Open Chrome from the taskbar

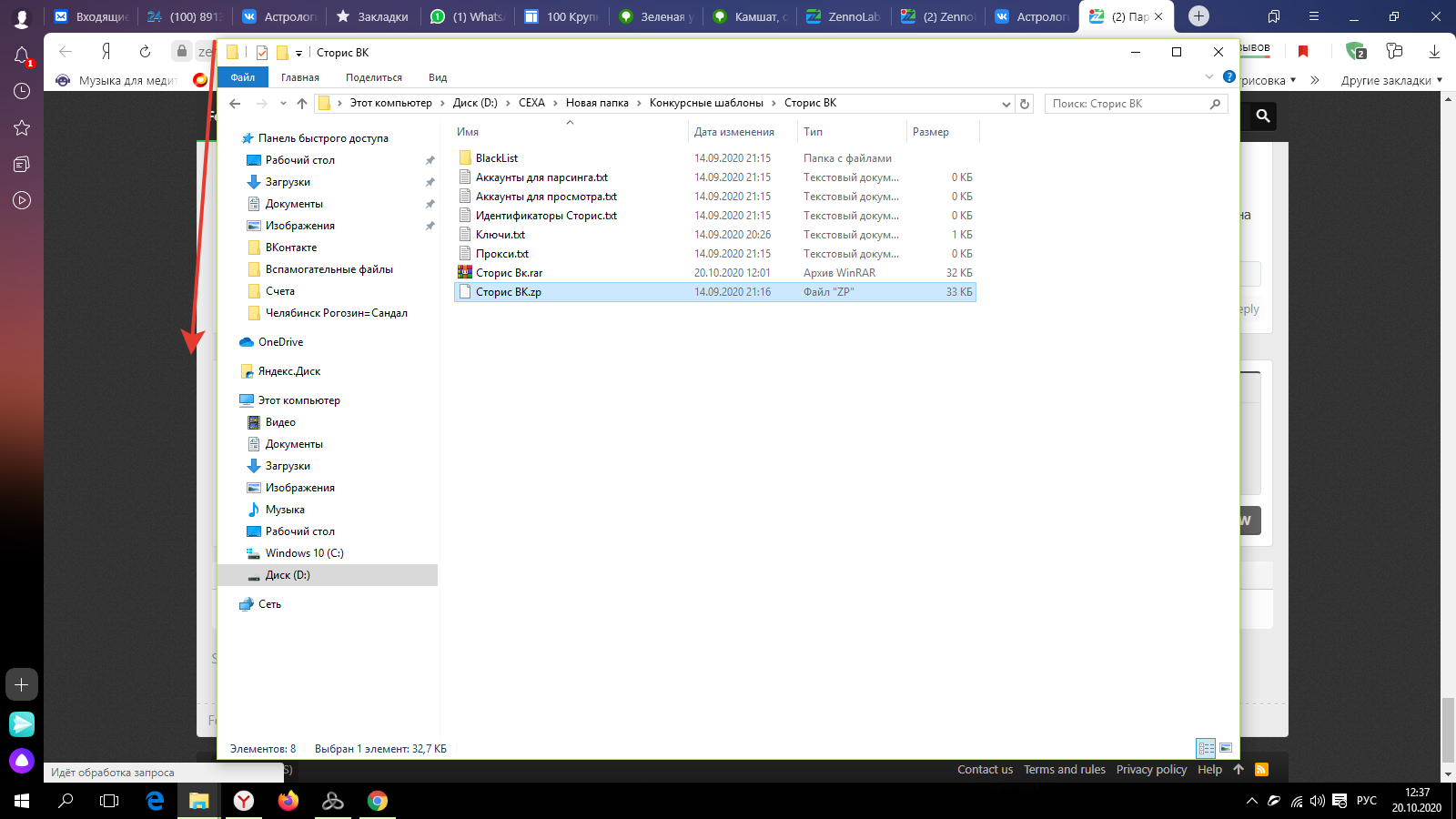(x=377, y=801)
